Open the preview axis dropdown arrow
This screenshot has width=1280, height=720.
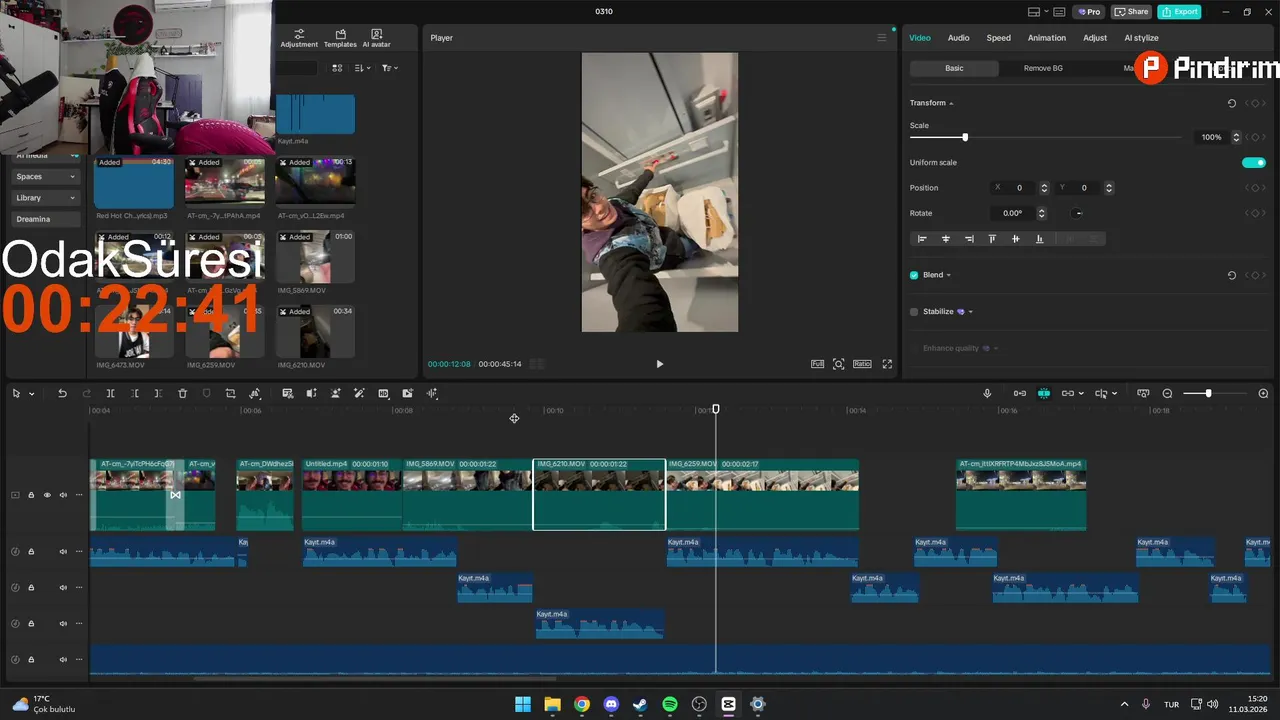[x=1115, y=394]
